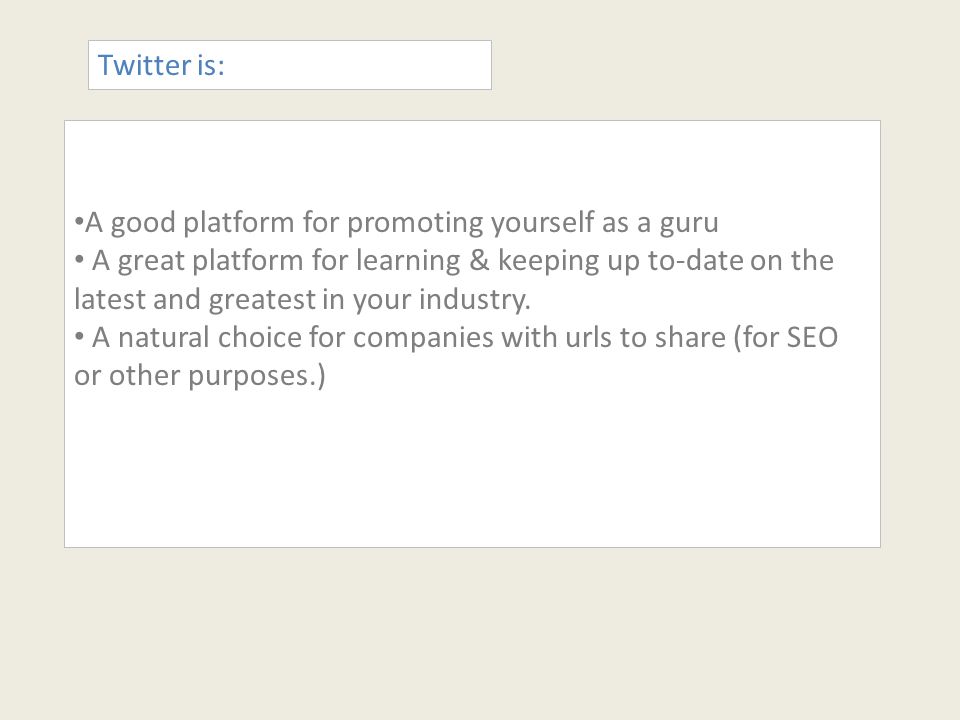Click the ampersand between learning and keeping
This screenshot has width=960, height=720.
[x=479, y=260]
